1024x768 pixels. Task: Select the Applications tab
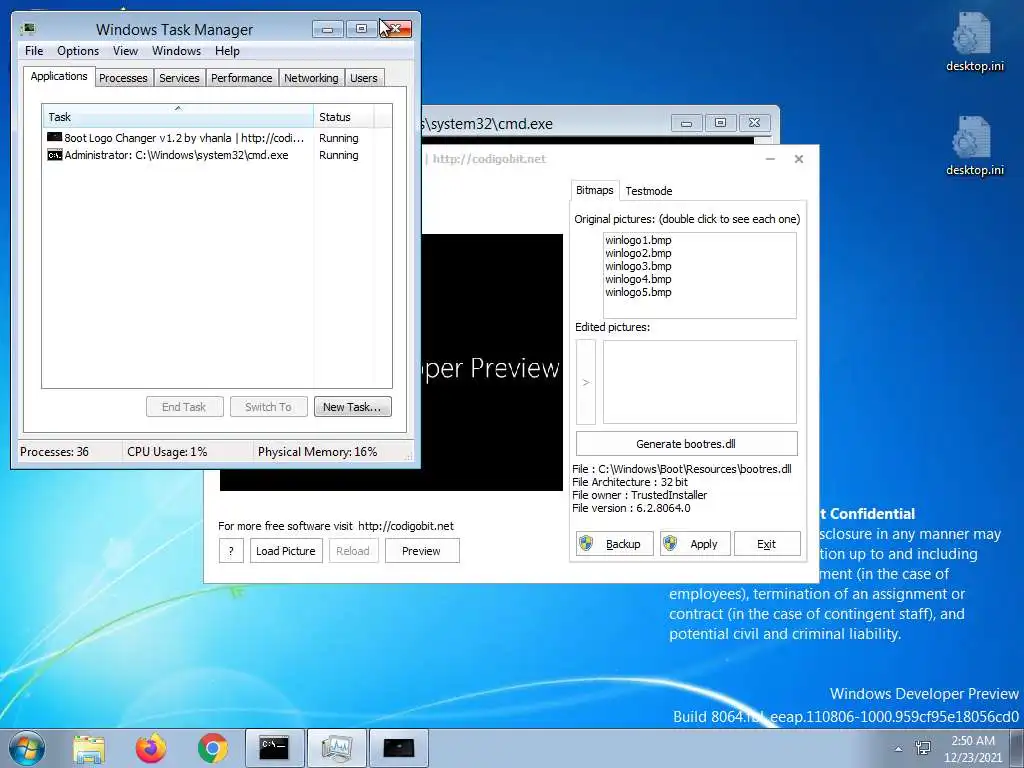coord(59,76)
